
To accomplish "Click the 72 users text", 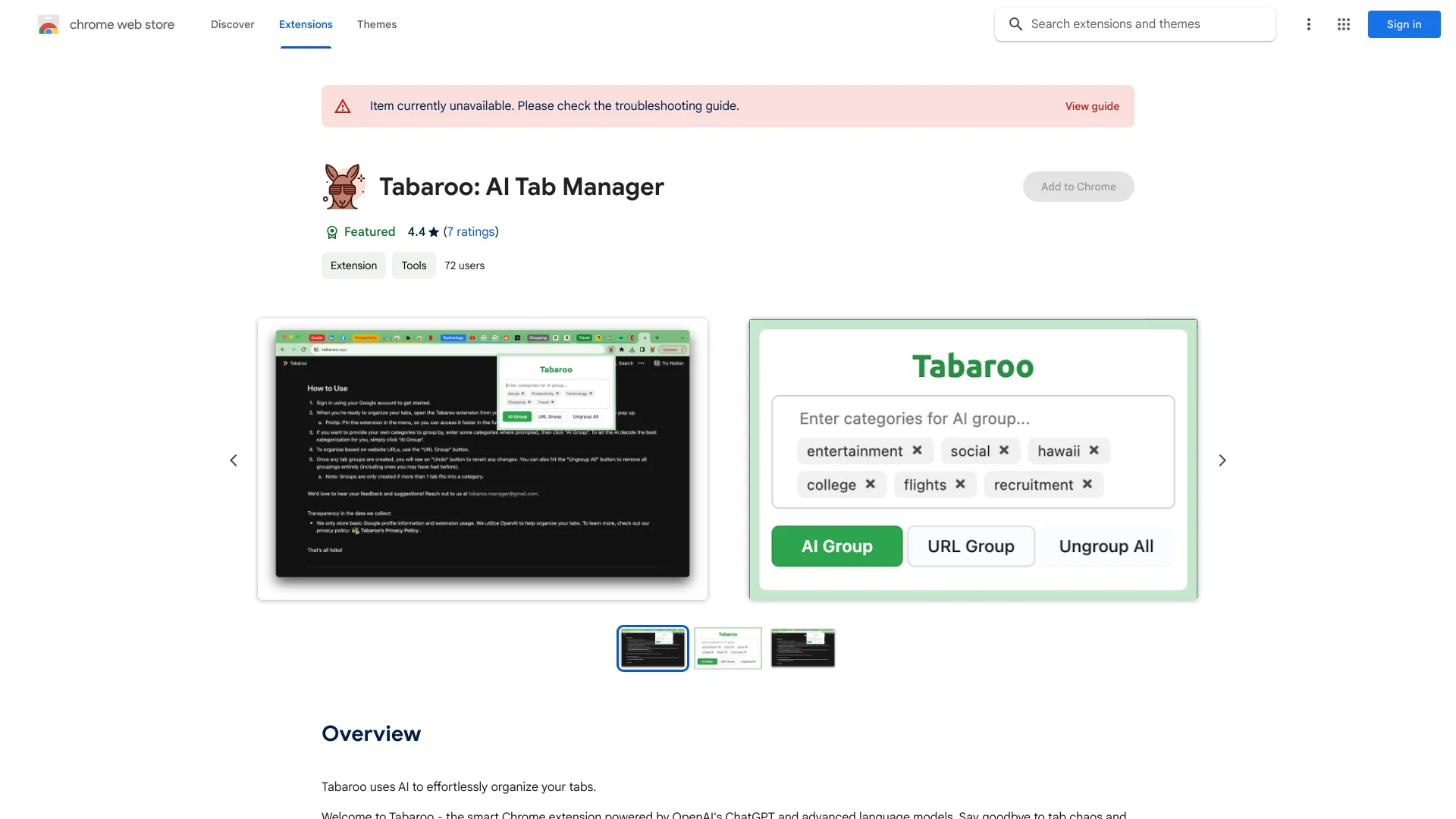I will tap(464, 265).
